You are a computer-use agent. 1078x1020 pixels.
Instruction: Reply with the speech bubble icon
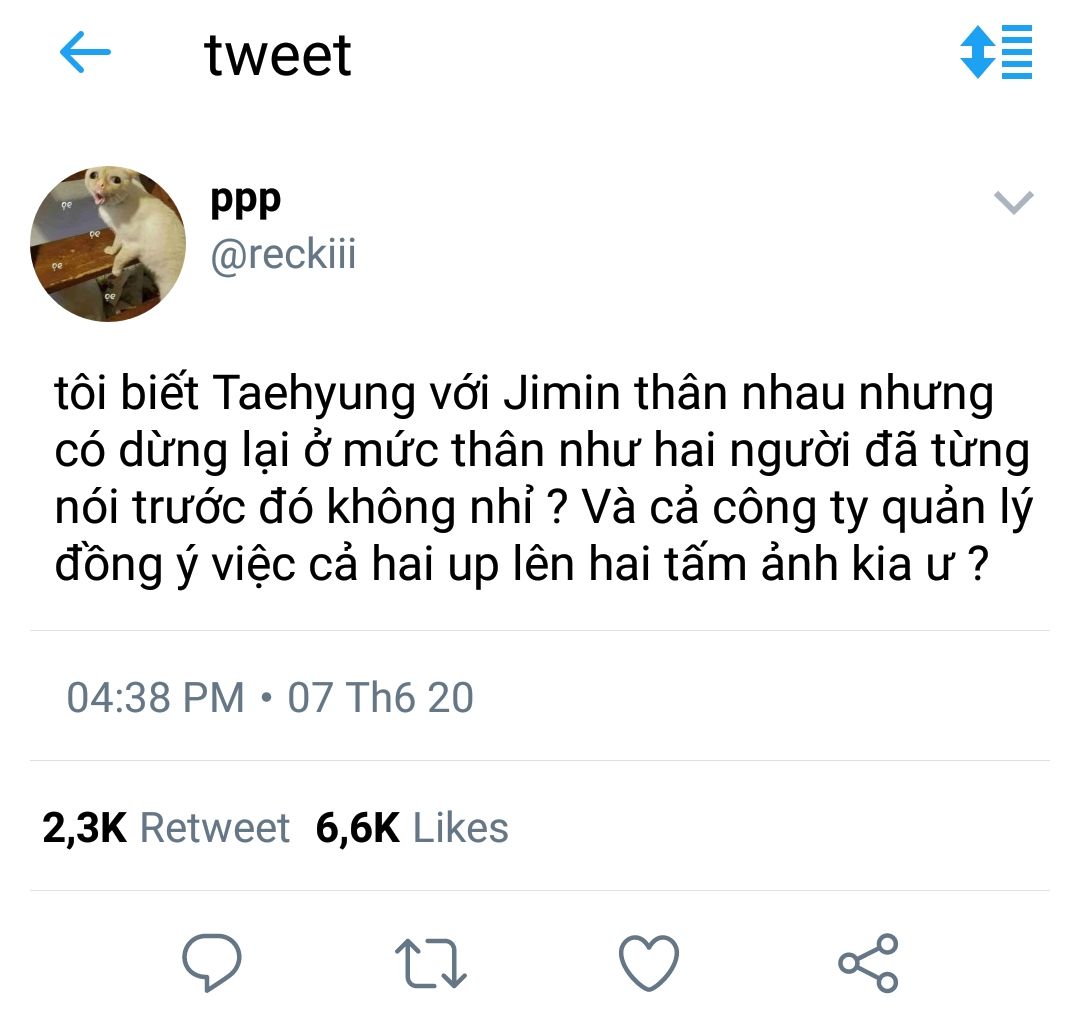[x=212, y=962]
